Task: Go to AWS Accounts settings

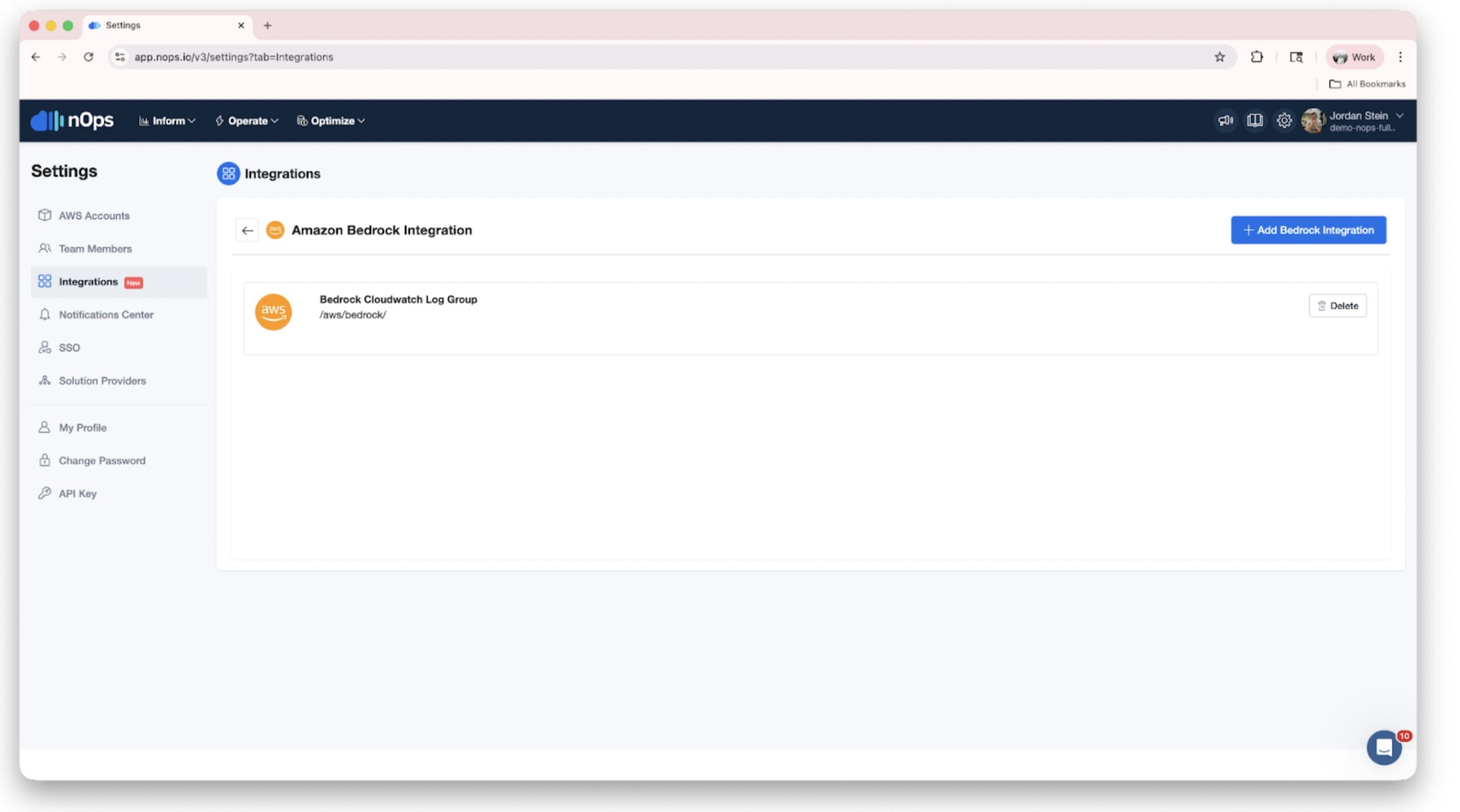Action: pos(94,216)
